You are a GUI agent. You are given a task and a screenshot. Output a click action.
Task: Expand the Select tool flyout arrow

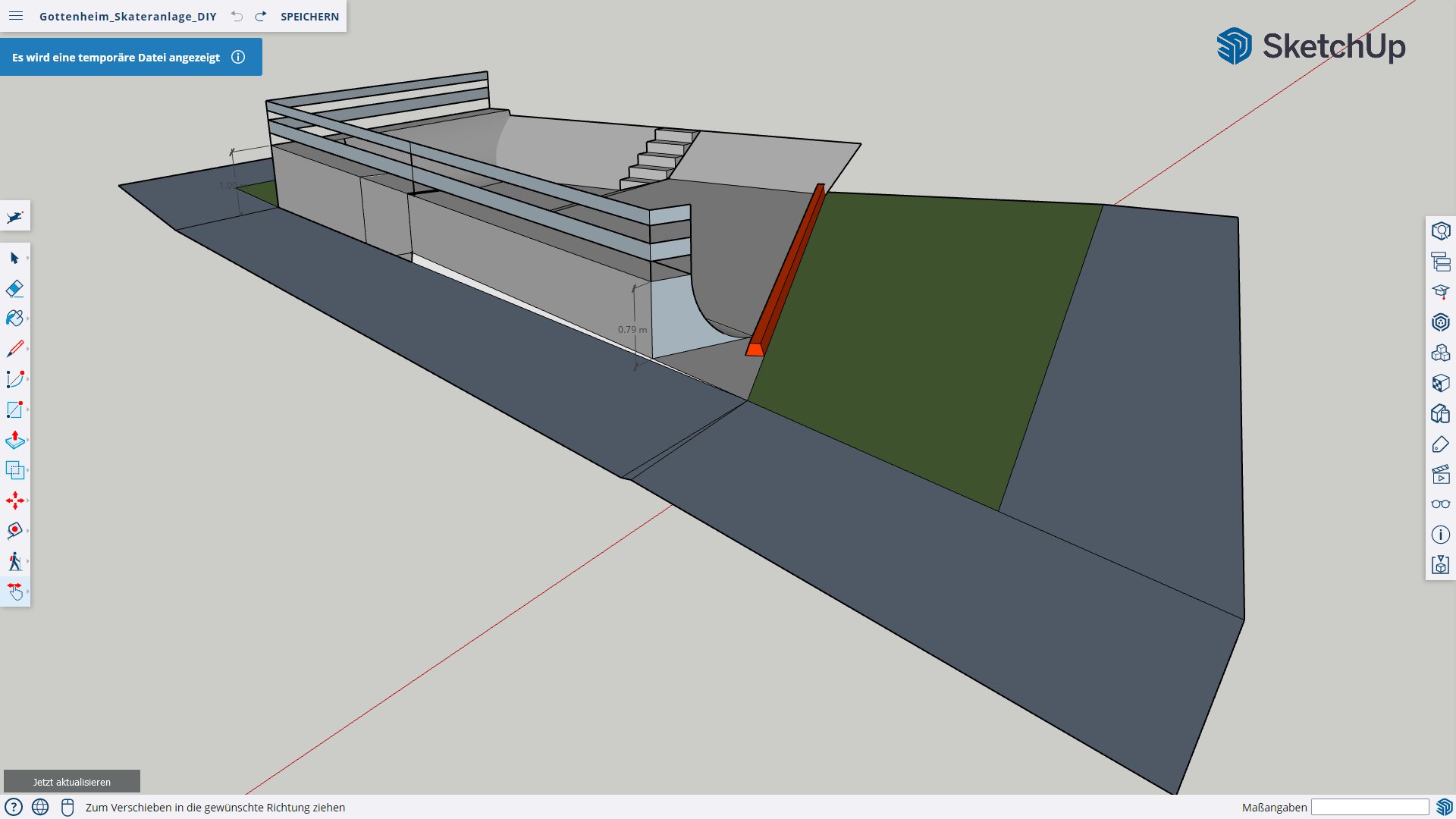(x=28, y=259)
